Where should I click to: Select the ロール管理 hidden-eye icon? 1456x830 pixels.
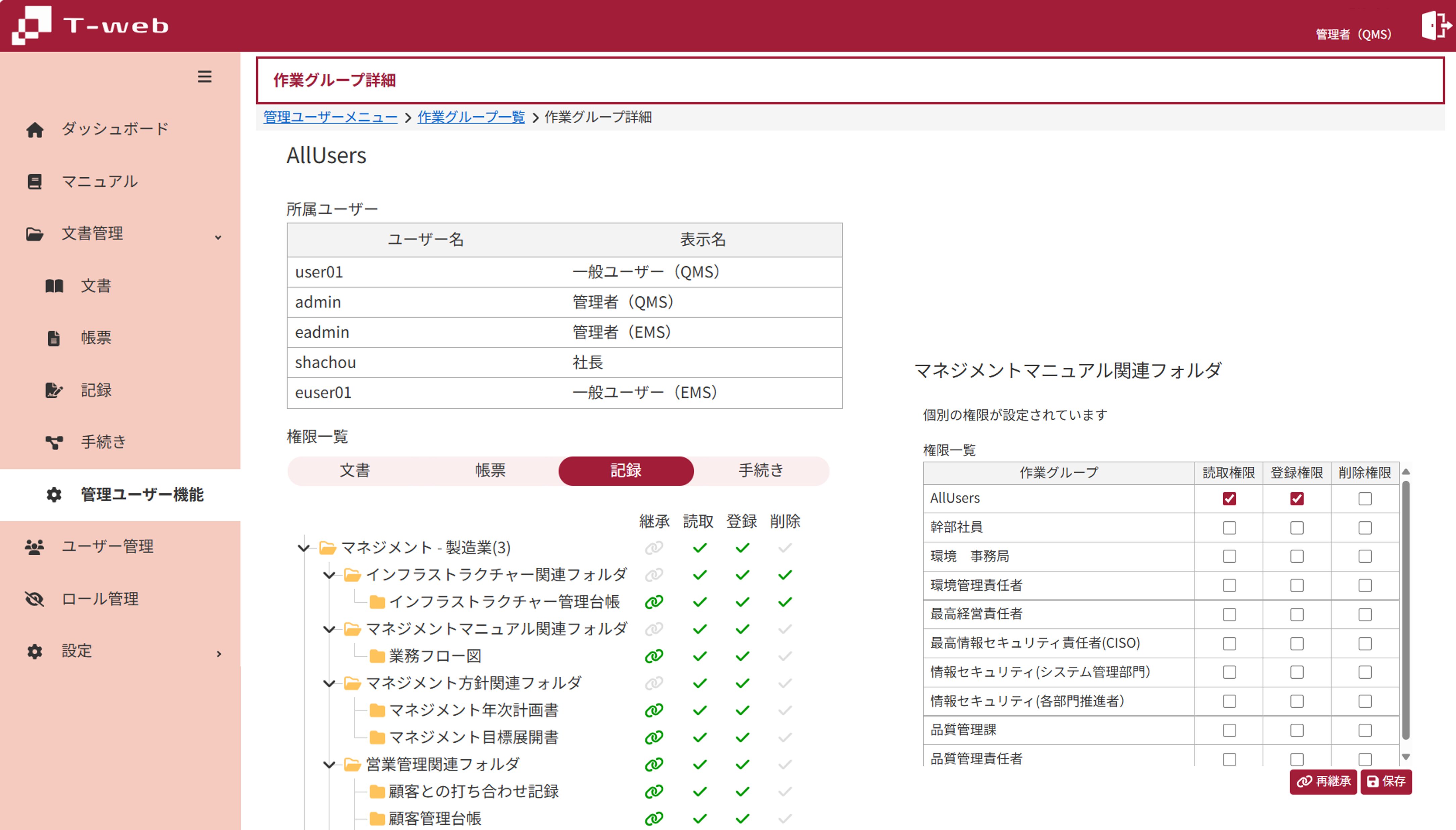pyautogui.click(x=34, y=599)
